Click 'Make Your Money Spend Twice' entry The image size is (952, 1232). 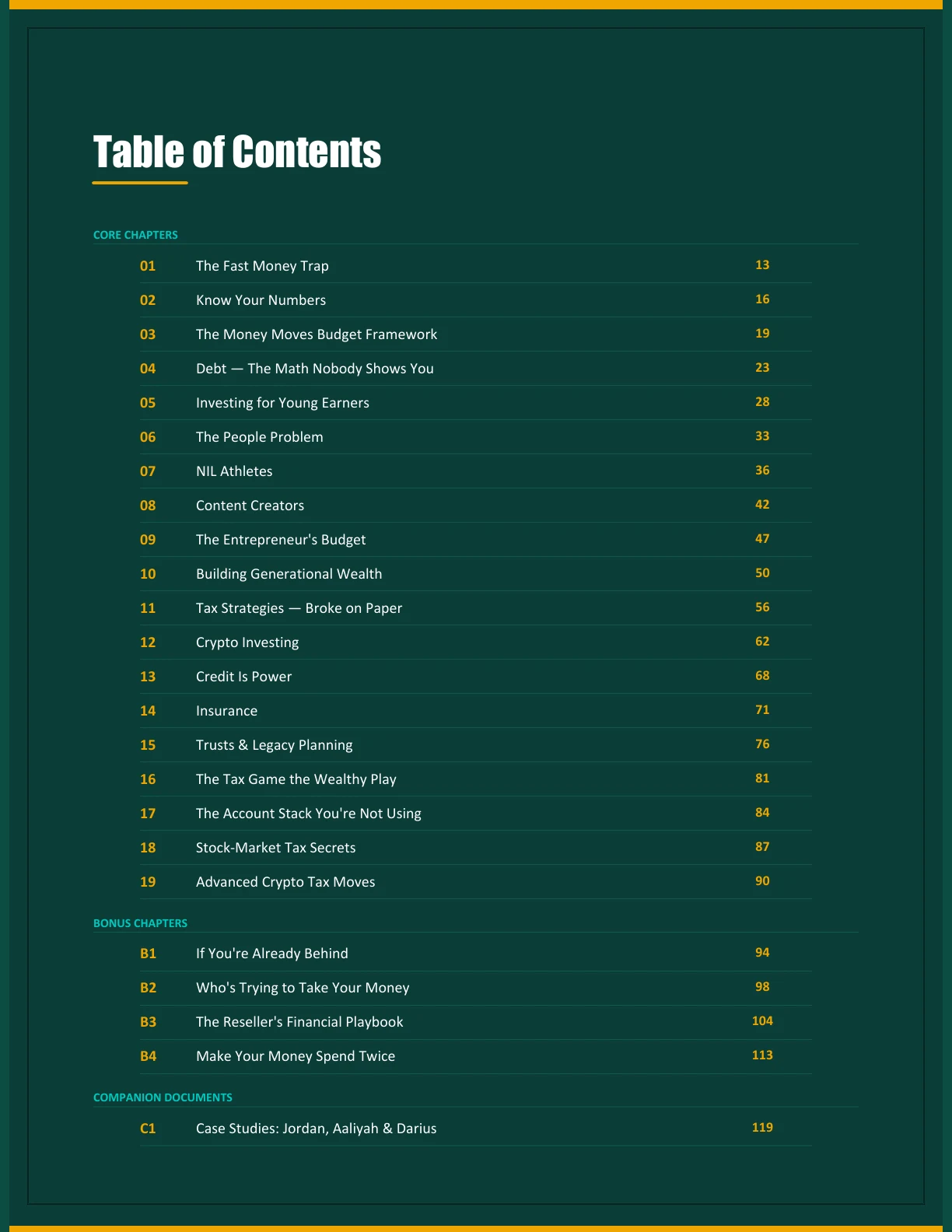(296, 1056)
